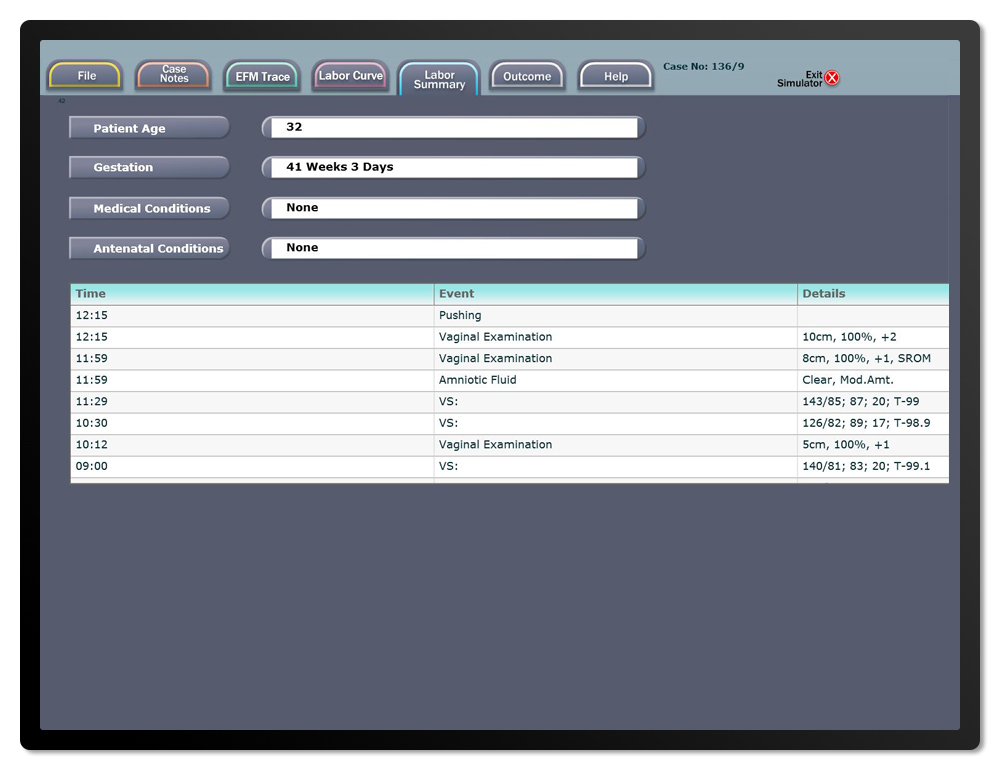
Task: Select the Amniotic Fluid event row
Action: 509,380
